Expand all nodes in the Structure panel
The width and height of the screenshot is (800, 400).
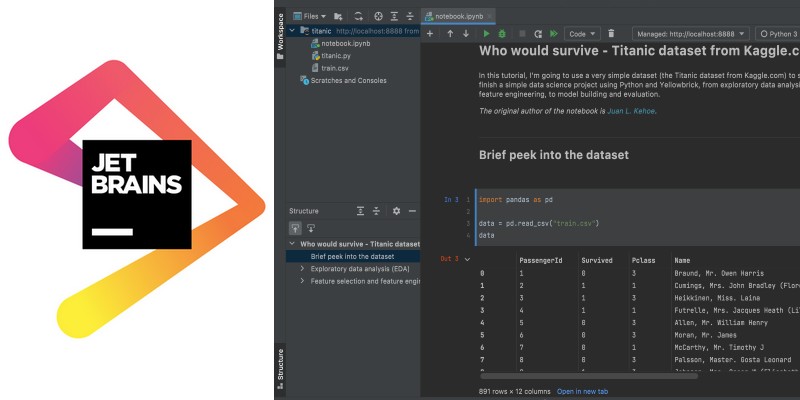tap(359, 211)
